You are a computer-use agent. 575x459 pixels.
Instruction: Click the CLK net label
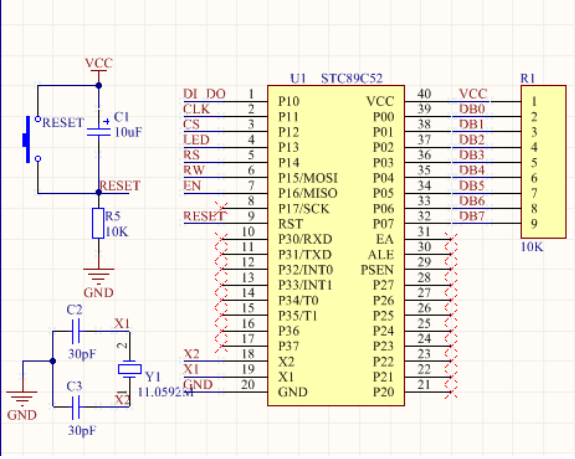pos(197,109)
